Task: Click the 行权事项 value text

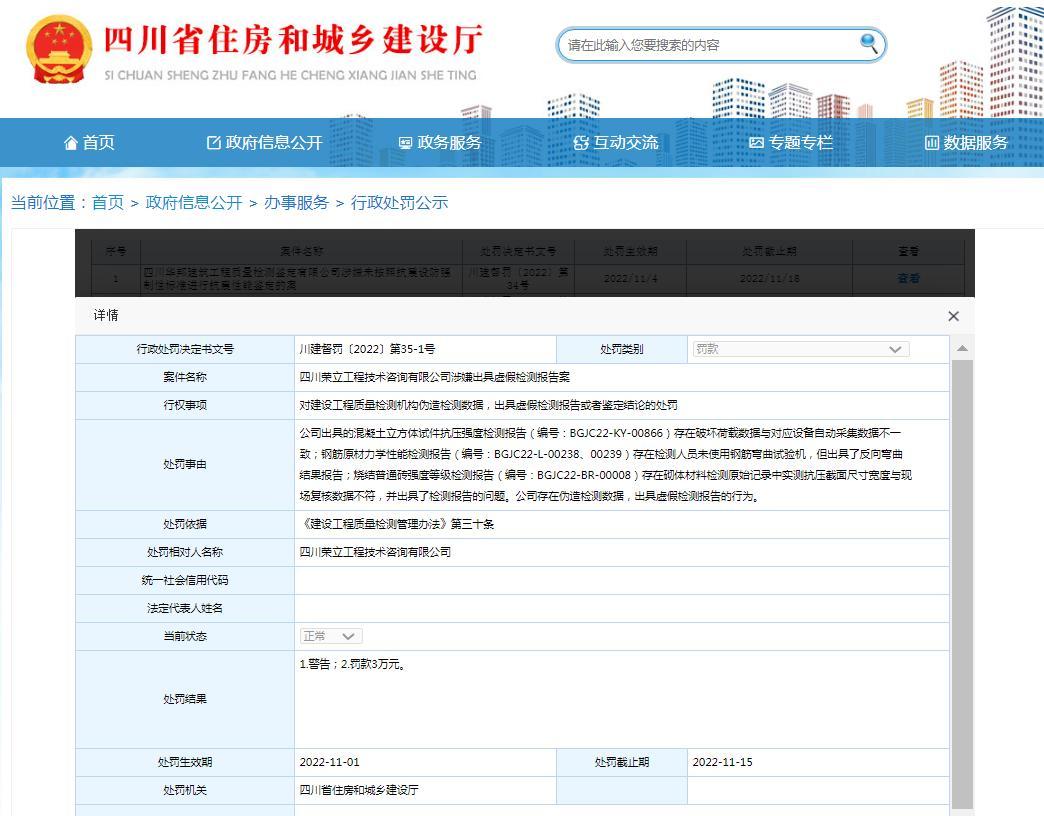Action: 489,405
